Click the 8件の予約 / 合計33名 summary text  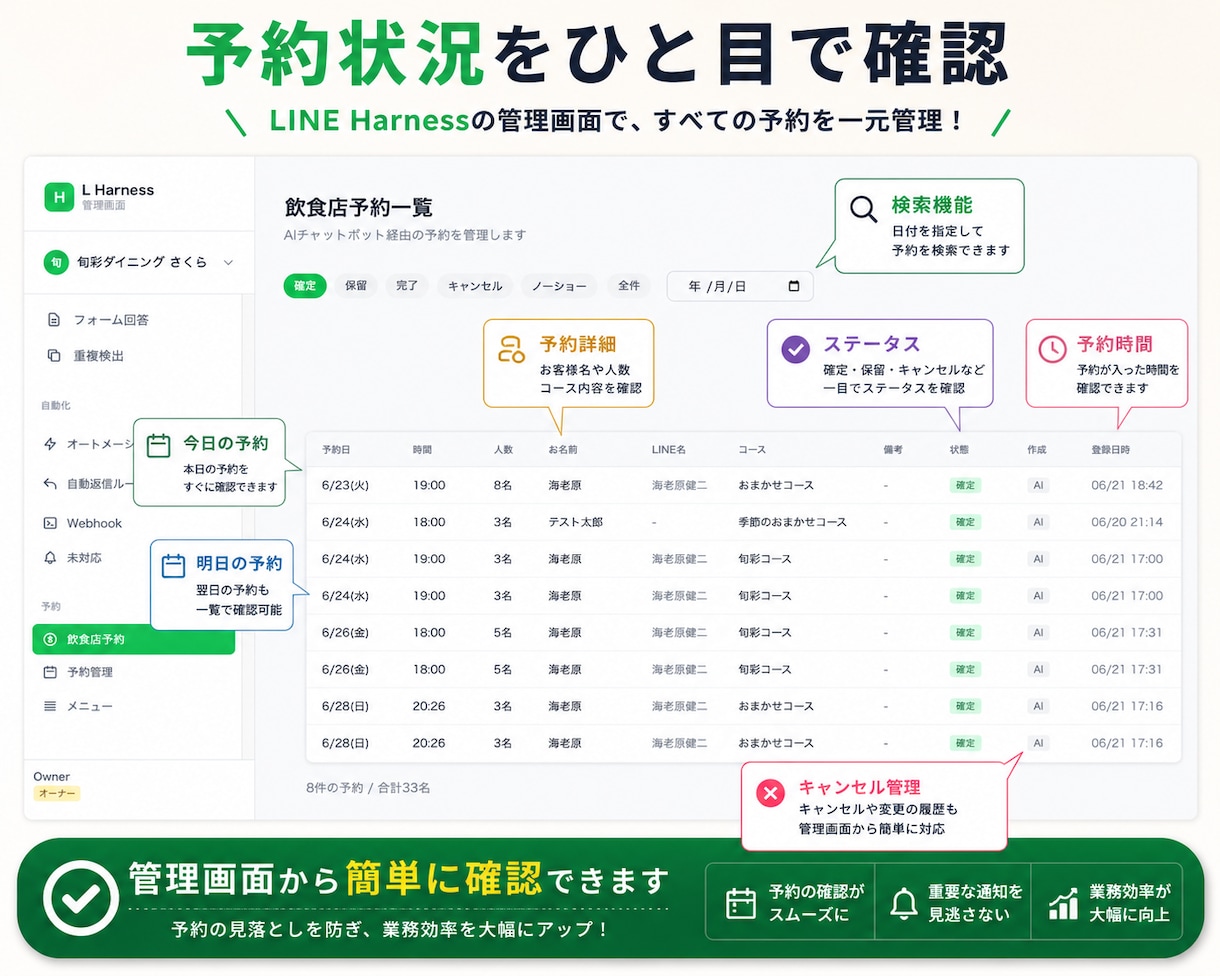(368, 787)
